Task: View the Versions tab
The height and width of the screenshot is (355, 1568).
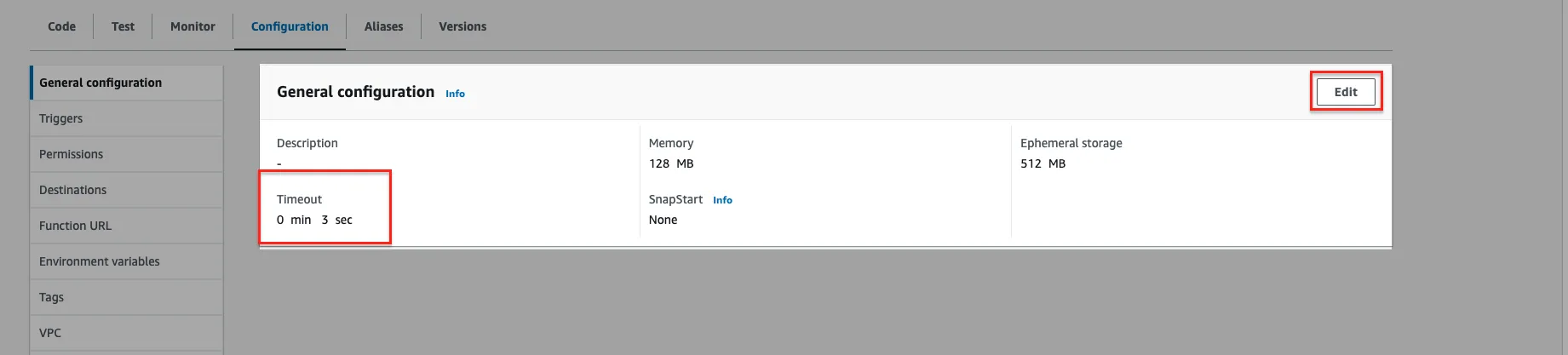Action: click(x=462, y=26)
